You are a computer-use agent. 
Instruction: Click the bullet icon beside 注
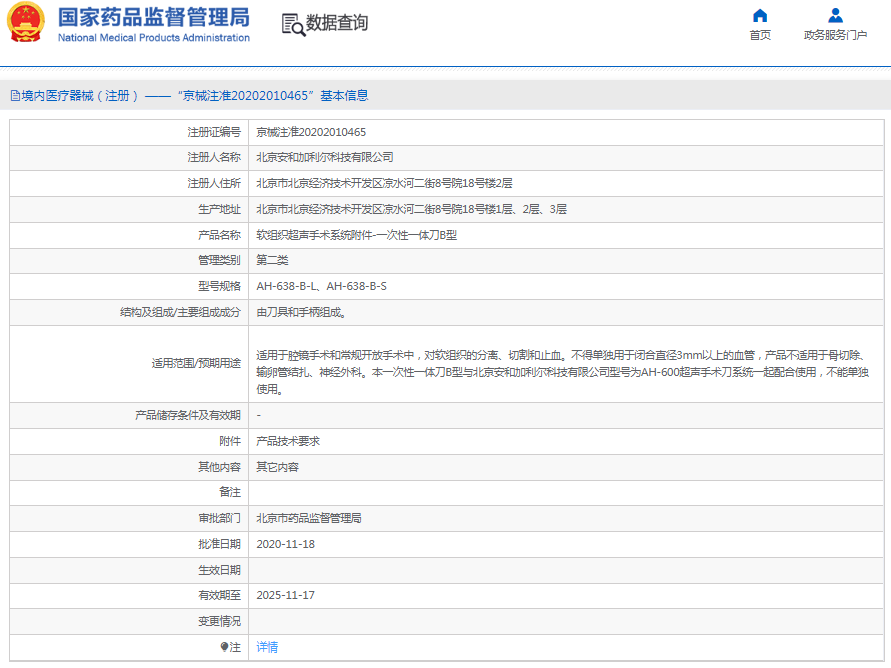click(x=224, y=646)
